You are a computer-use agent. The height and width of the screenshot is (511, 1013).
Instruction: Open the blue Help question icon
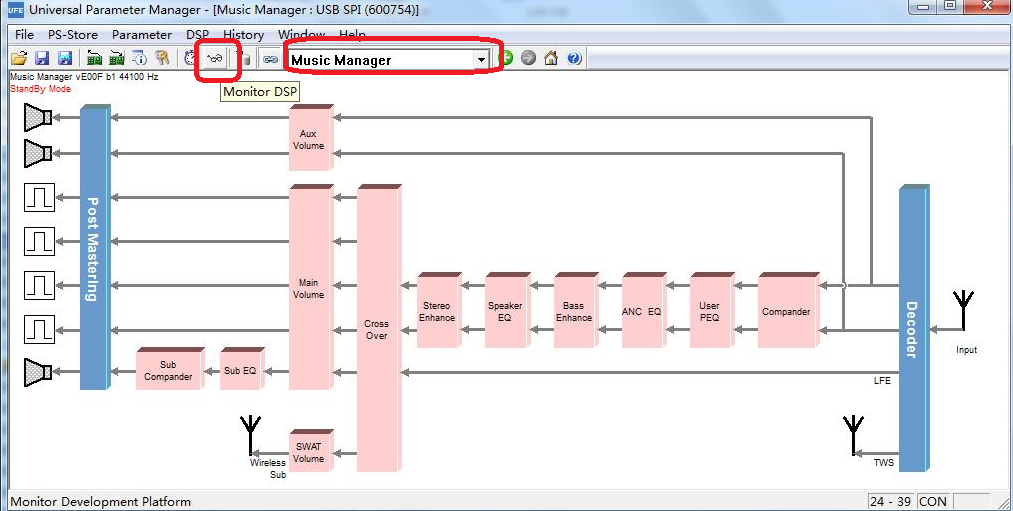pos(574,58)
